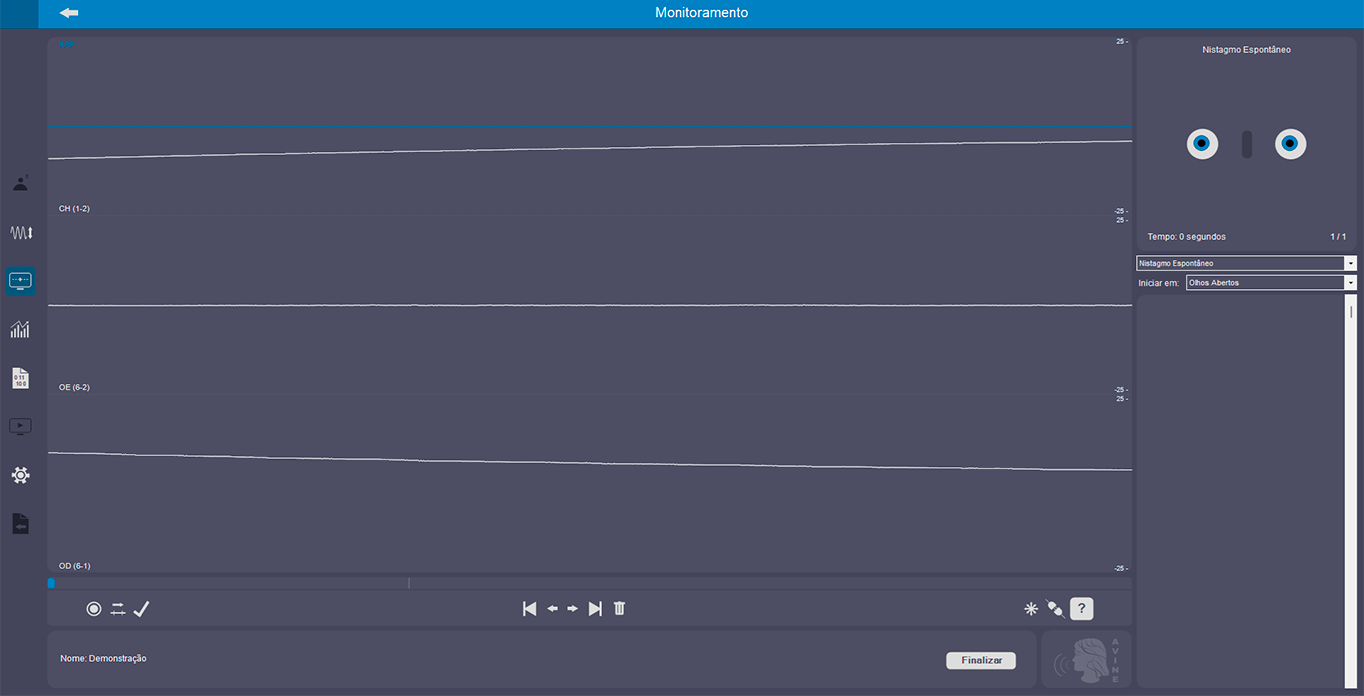
Task: Delete recording with the trash icon
Action: click(619, 609)
